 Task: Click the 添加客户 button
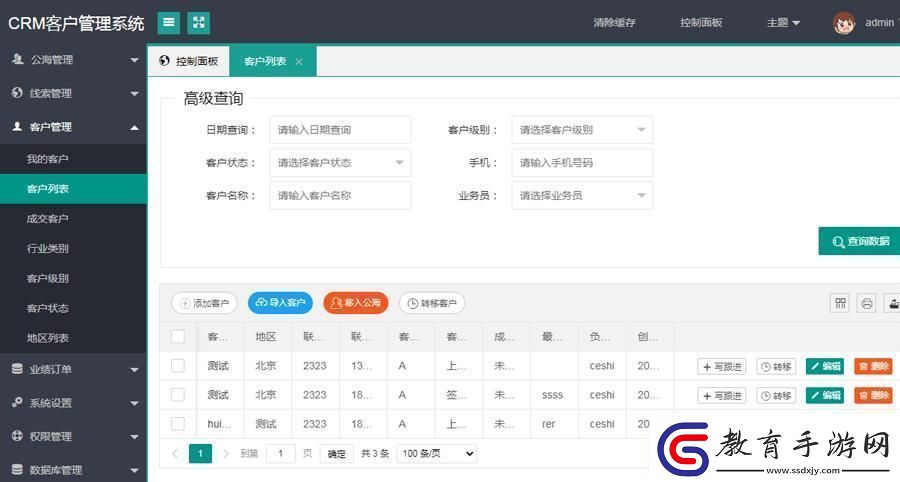tap(204, 303)
